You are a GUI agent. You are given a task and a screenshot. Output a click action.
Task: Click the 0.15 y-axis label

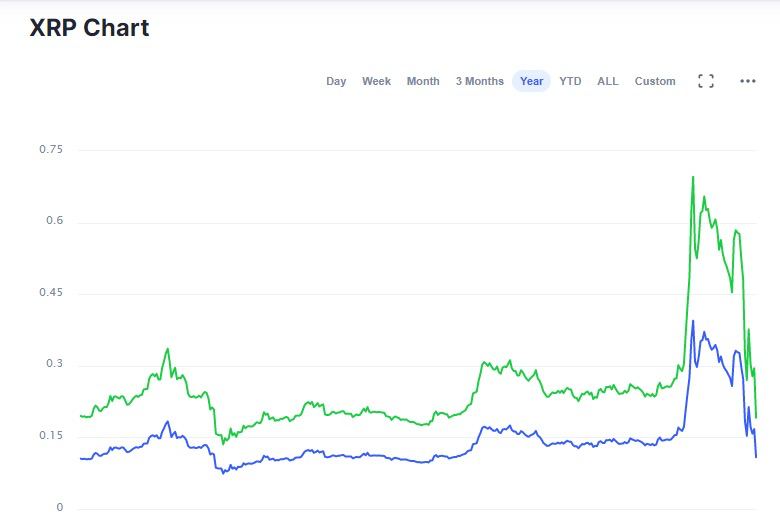[x=50, y=436]
